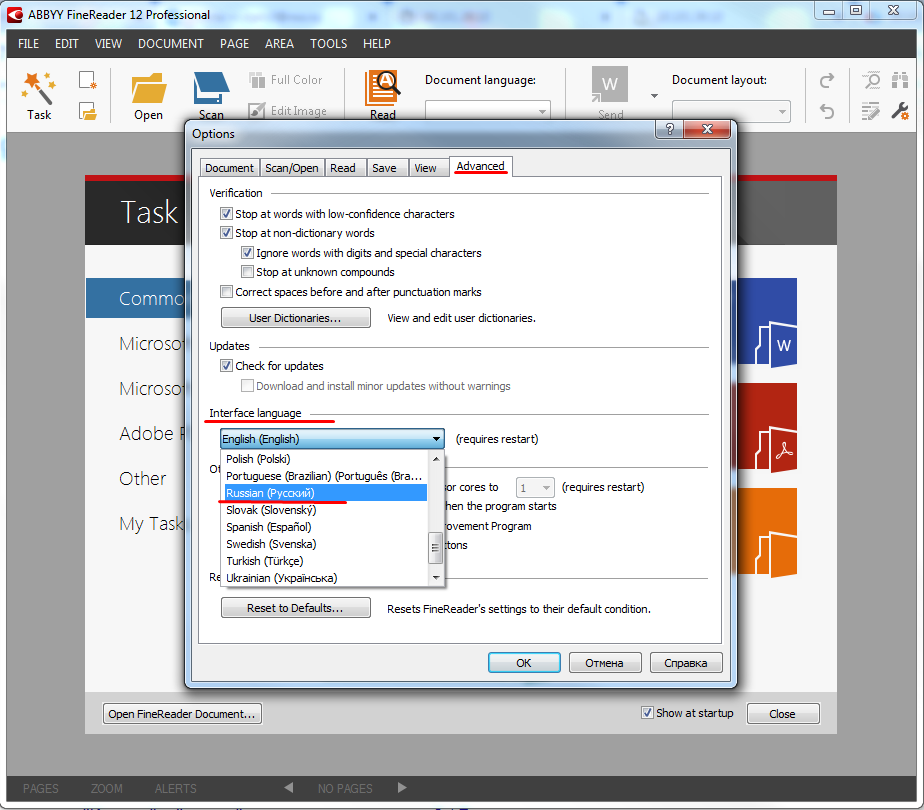Click the undo arrow icon
Image resolution: width=924 pixels, height=810 pixels.
point(826,111)
